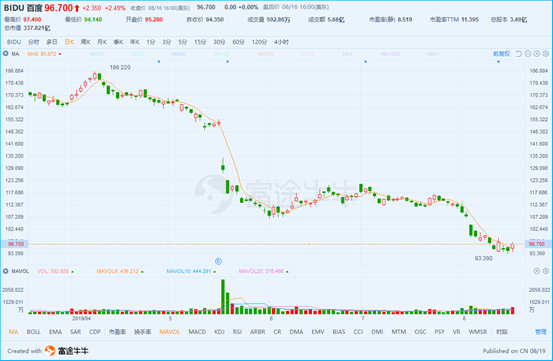Click the MAVOL20 value green arrow
This screenshot has height=361, width=553.
287,271
